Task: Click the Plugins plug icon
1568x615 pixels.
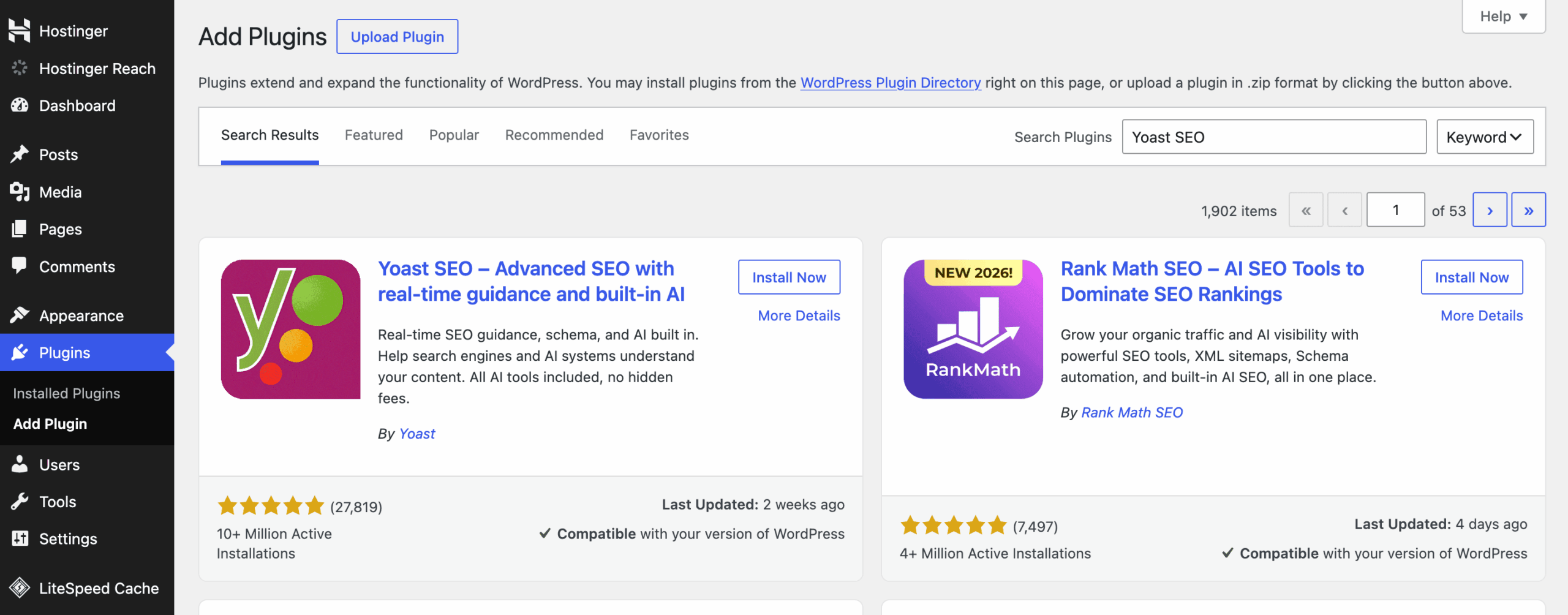Action: pyautogui.click(x=20, y=352)
